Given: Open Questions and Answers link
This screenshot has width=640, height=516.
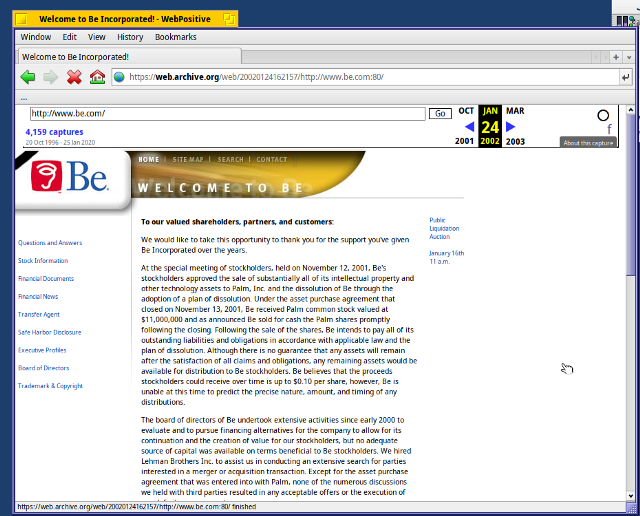Looking at the screenshot, I should coord(50,242).
